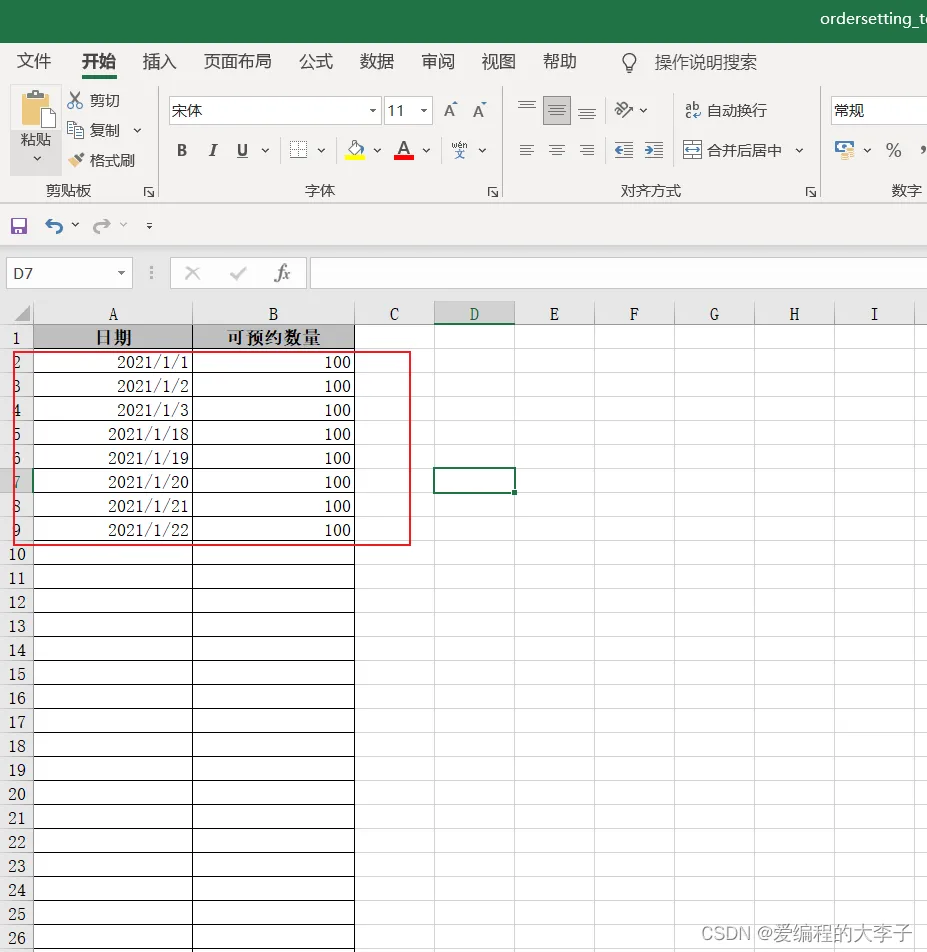Switch to the 页面布局 tab
This screenshot has height=952, width=927.
237,61
